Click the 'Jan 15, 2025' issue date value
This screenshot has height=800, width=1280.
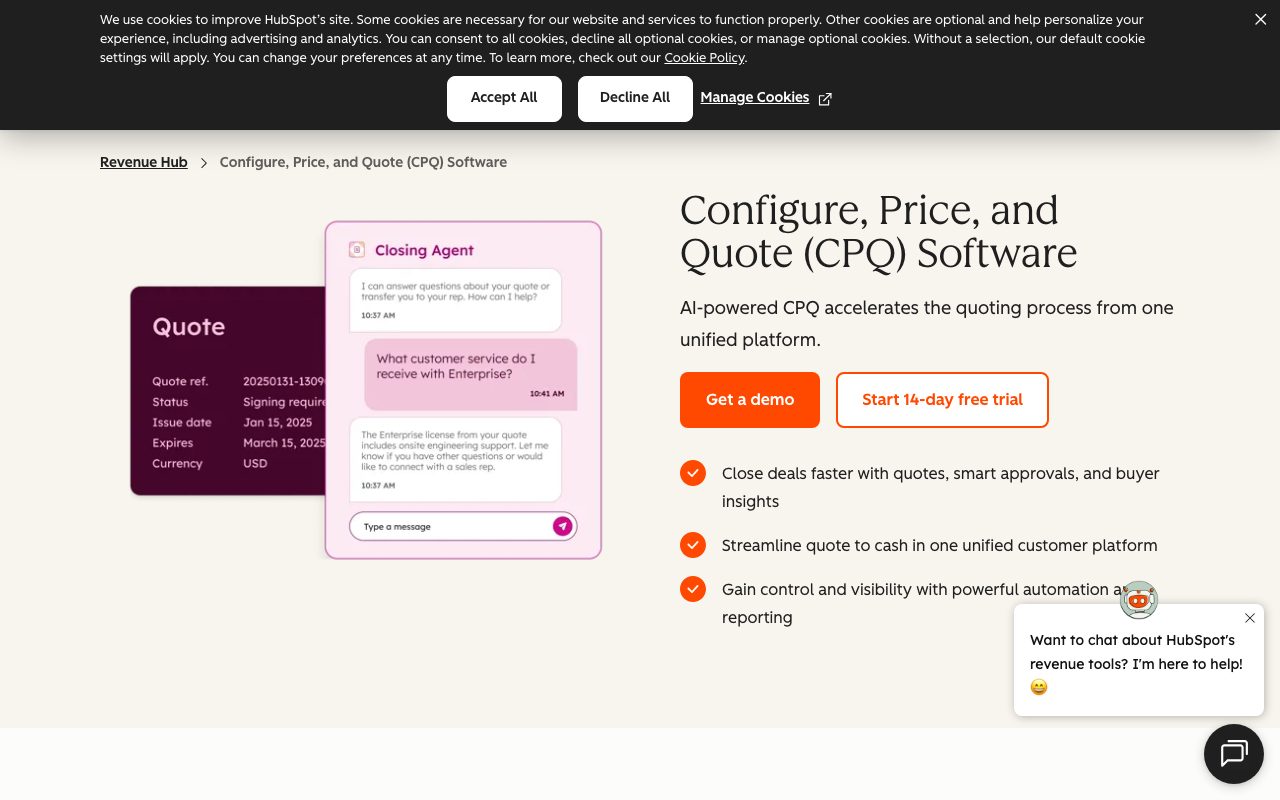tap(278, 422)
